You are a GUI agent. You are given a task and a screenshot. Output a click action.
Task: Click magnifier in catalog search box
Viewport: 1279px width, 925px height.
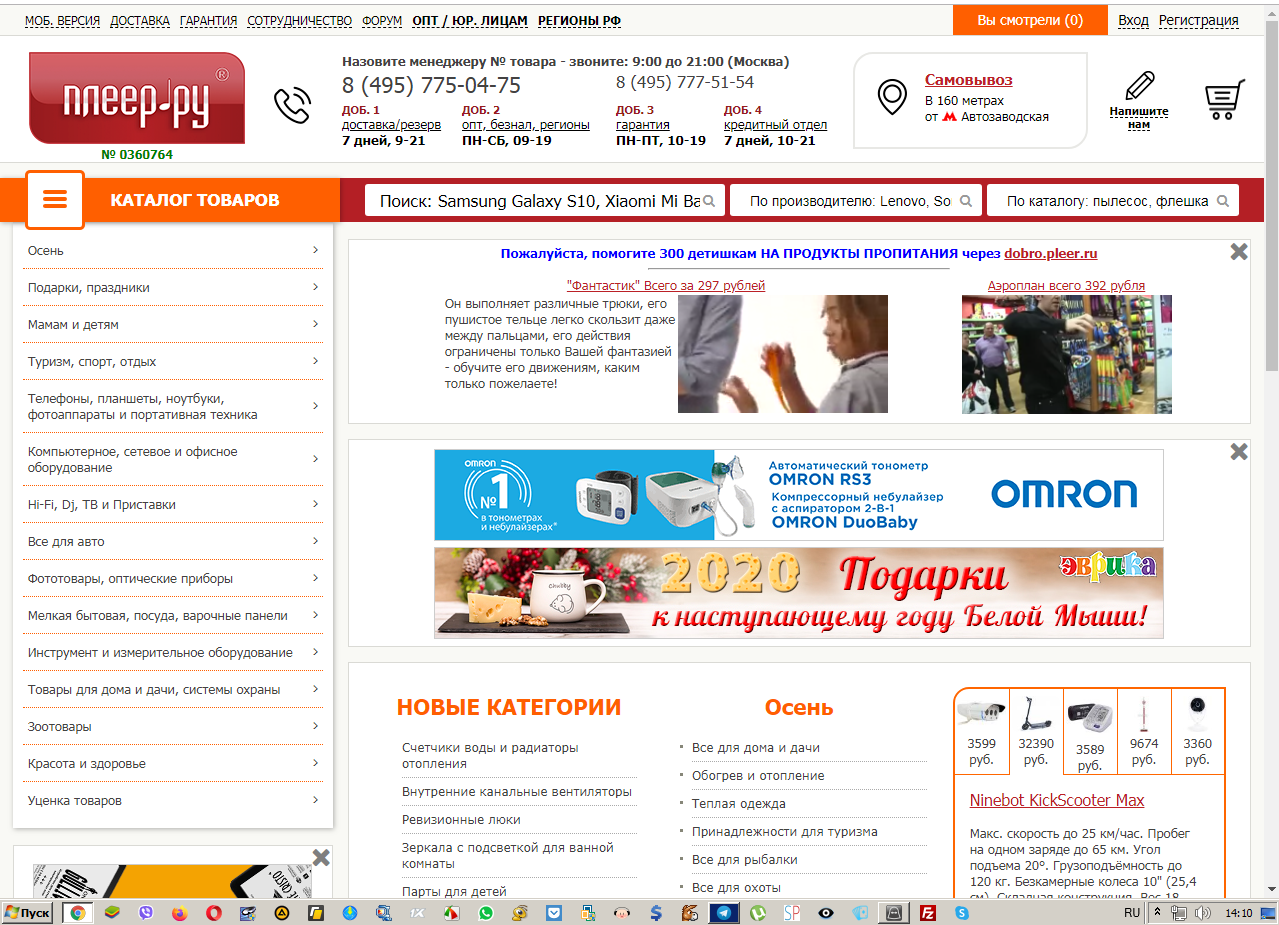(x=1224, y=201)
